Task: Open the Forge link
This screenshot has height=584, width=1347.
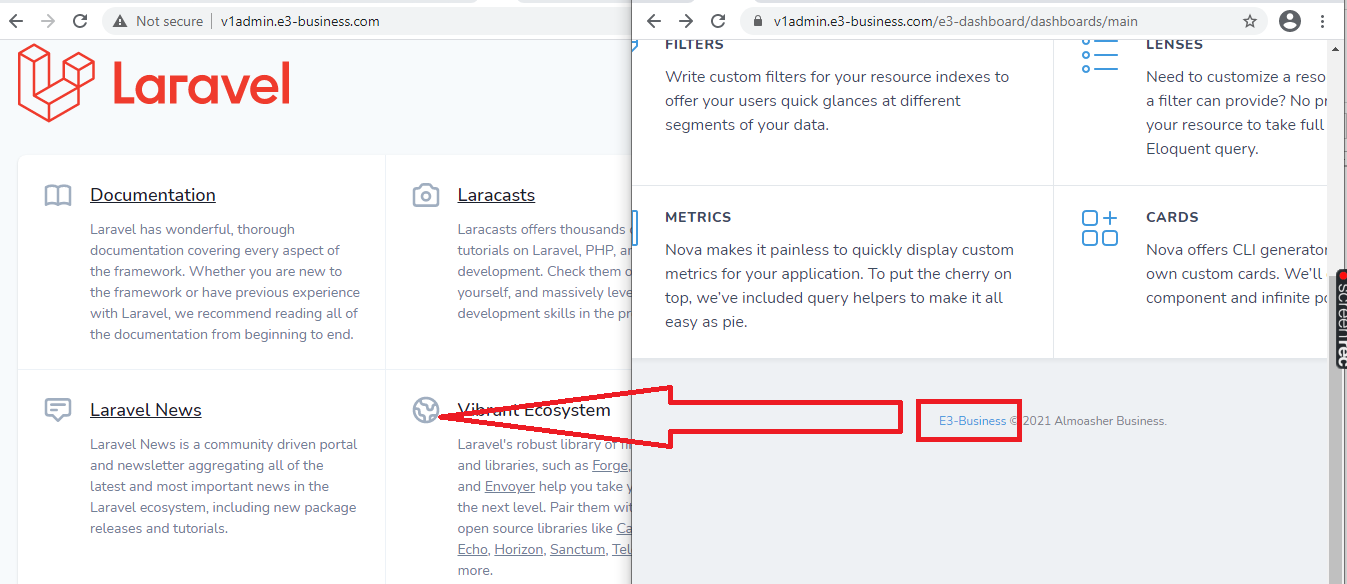Action: 609,465
